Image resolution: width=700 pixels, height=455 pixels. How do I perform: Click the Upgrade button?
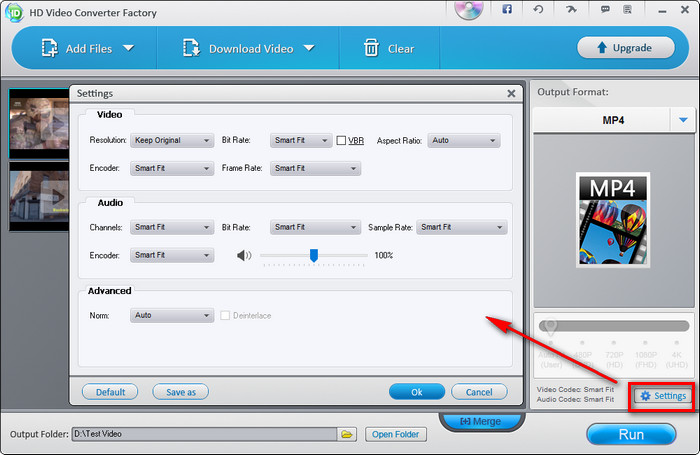[x=625, y=47]
